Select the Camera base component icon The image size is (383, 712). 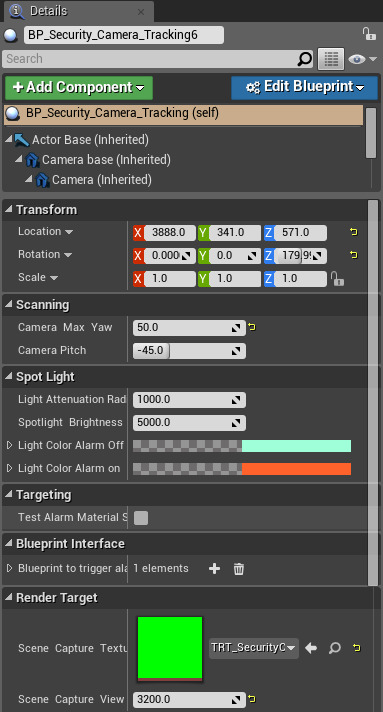pos(33,160)
